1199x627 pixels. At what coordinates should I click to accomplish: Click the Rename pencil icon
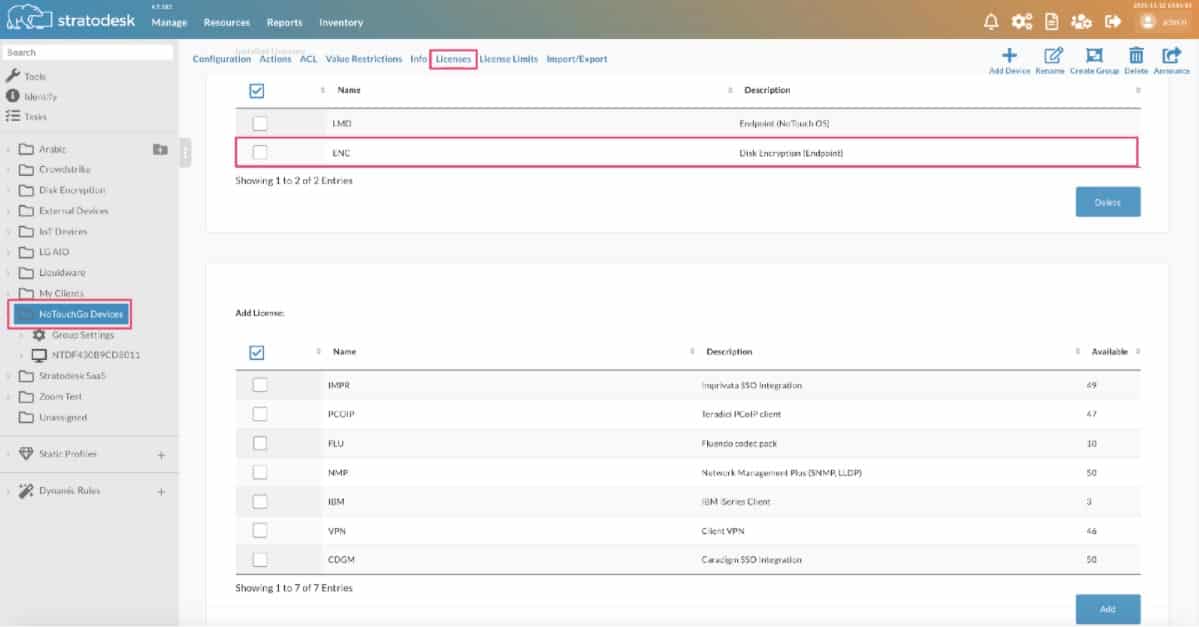[x=1053, y=55]
